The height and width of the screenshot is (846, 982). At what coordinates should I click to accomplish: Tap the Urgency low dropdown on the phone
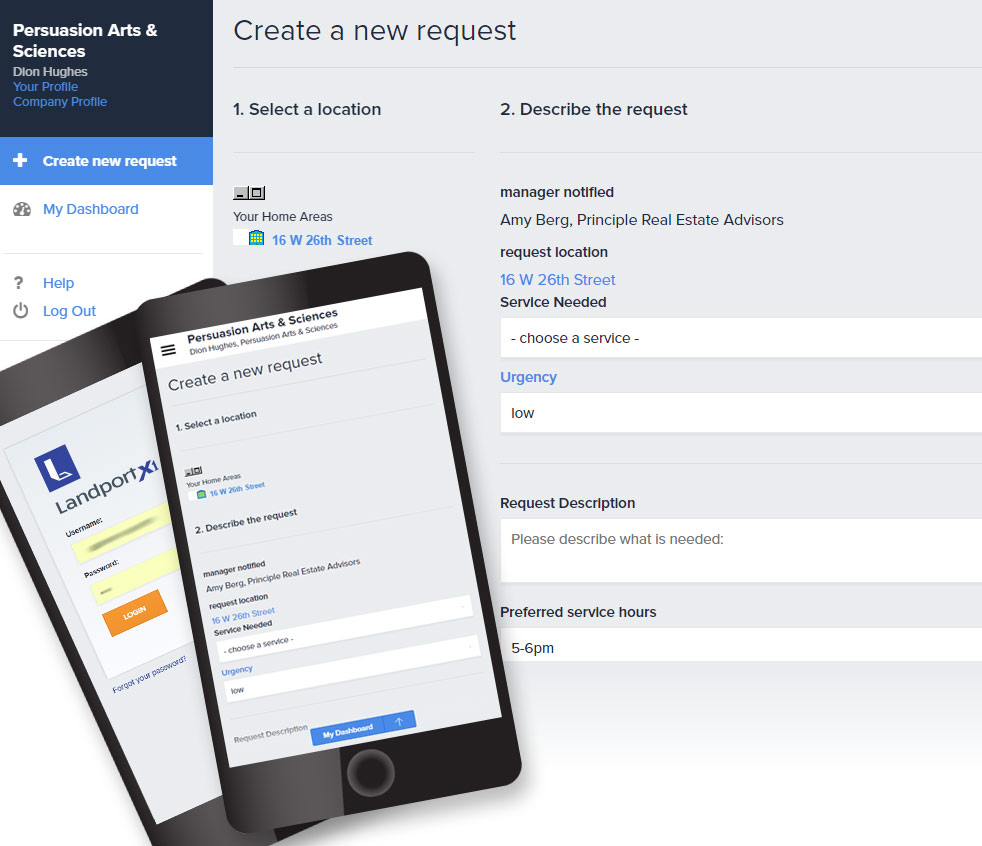[x=351, y=668]
